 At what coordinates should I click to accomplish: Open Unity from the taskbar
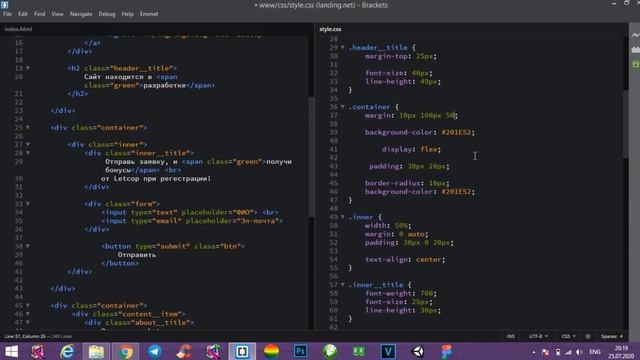[418, 351]
